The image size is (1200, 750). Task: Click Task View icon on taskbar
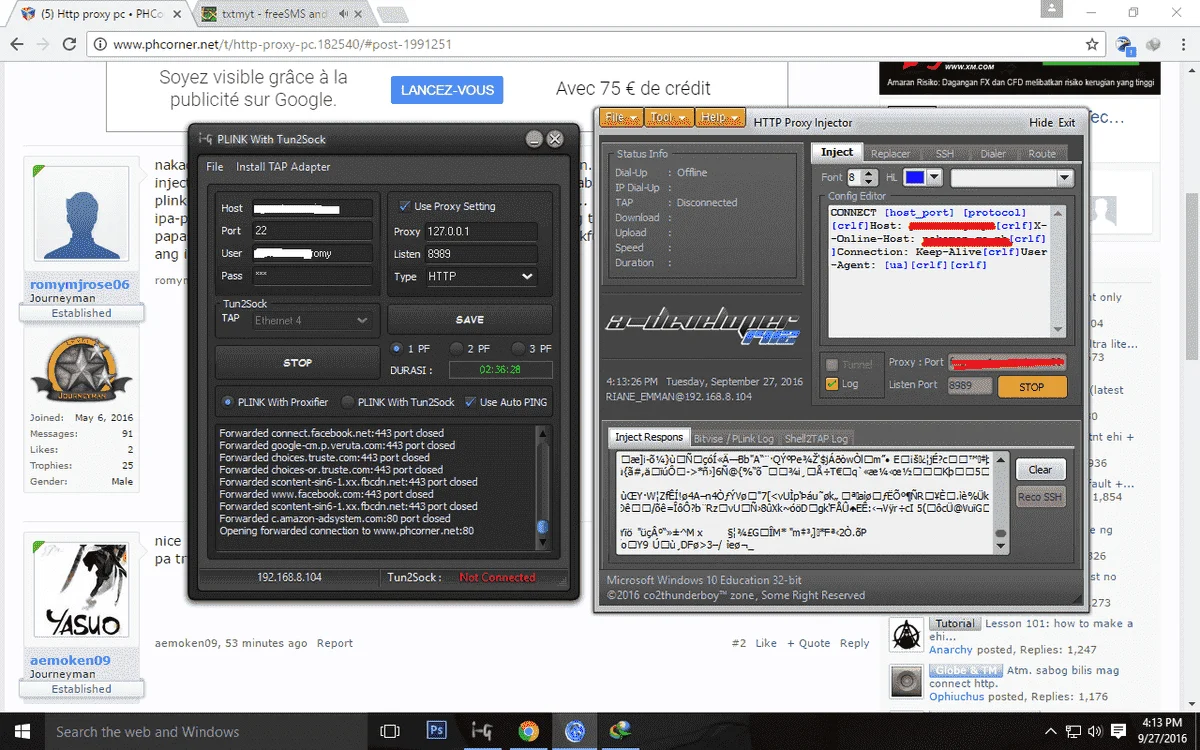tap(390, 731)
